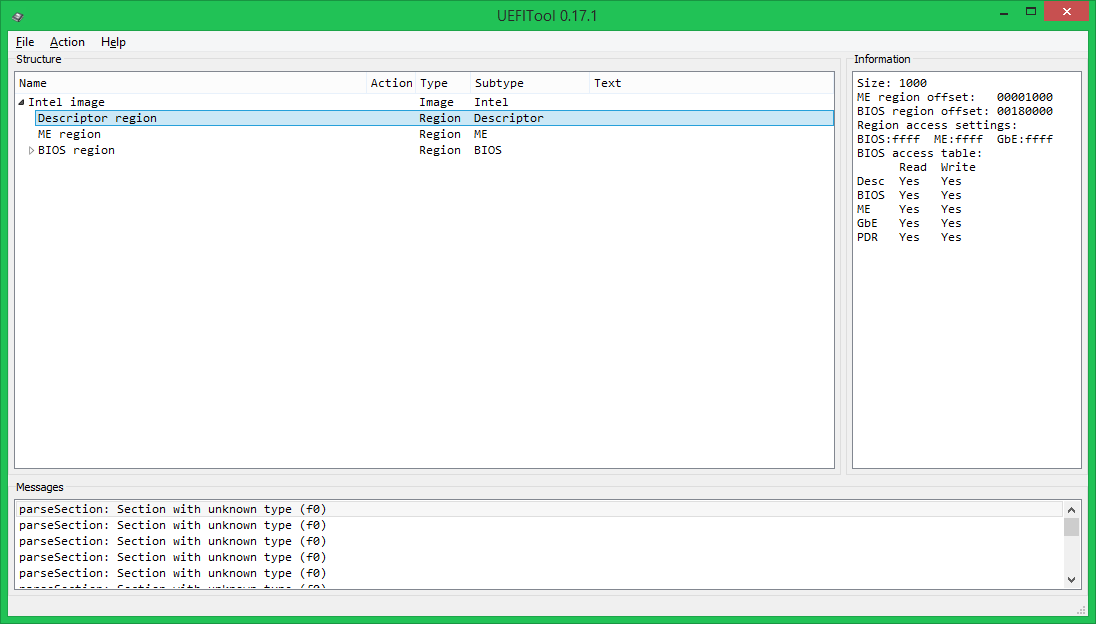
Task: Click the Messages scrollbar down arrow
Action: click(1072, 580)
